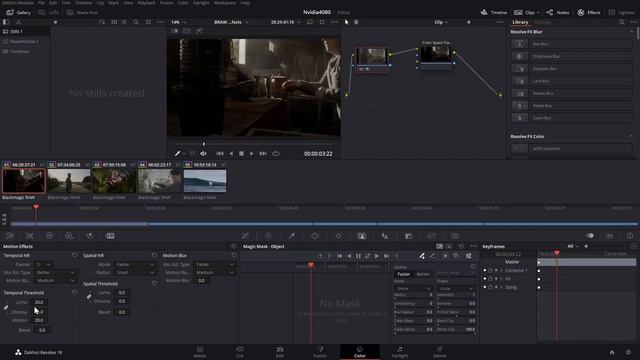The height and width of the screenshot is (360, 640).
Task: Toggle the Nodes panel button
Action: (x=558, y=13)
